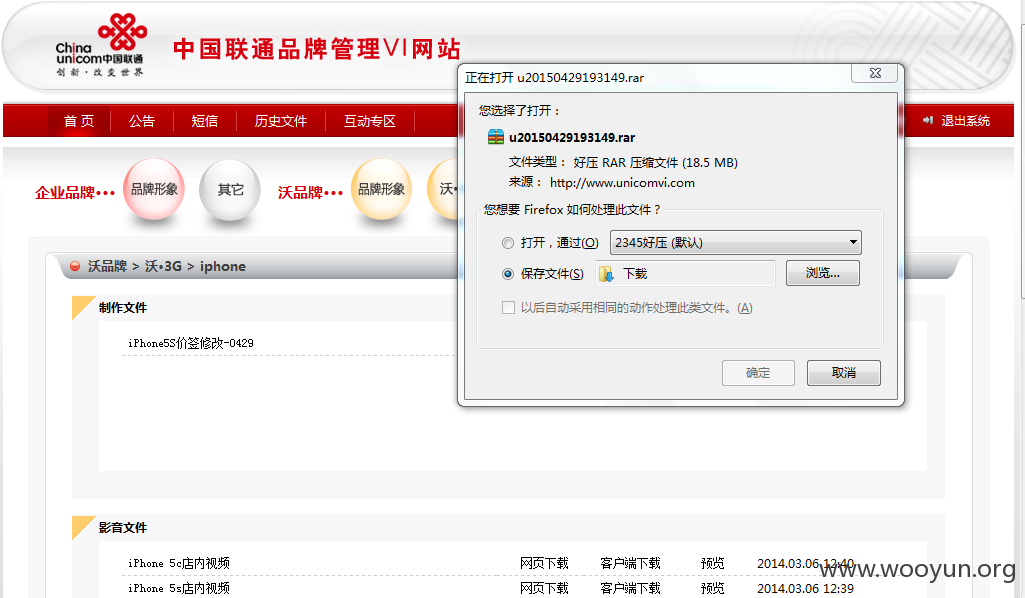
Task: Select the 打开，通过 radio option
Action: click(508, 243)
